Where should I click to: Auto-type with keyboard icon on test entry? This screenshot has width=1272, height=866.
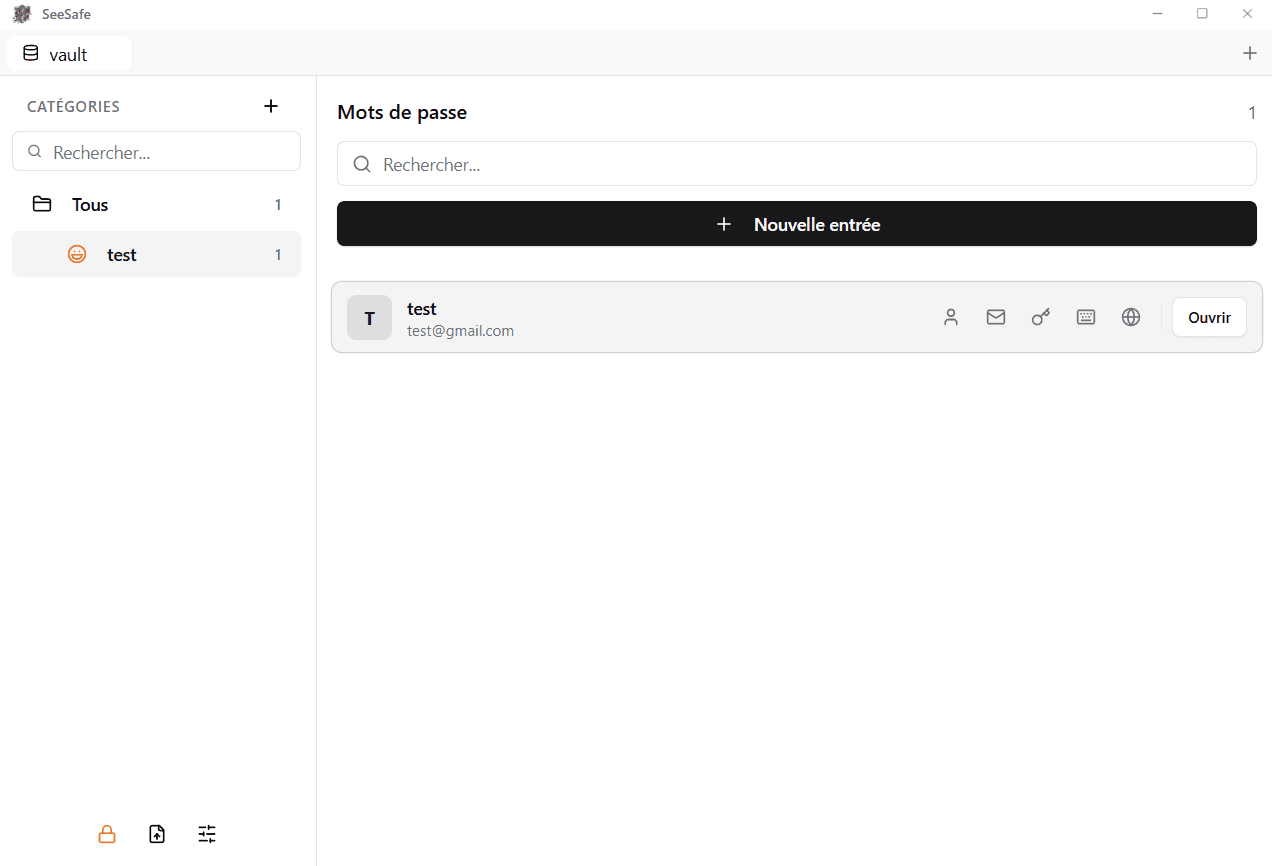(x=1086, y=317)
